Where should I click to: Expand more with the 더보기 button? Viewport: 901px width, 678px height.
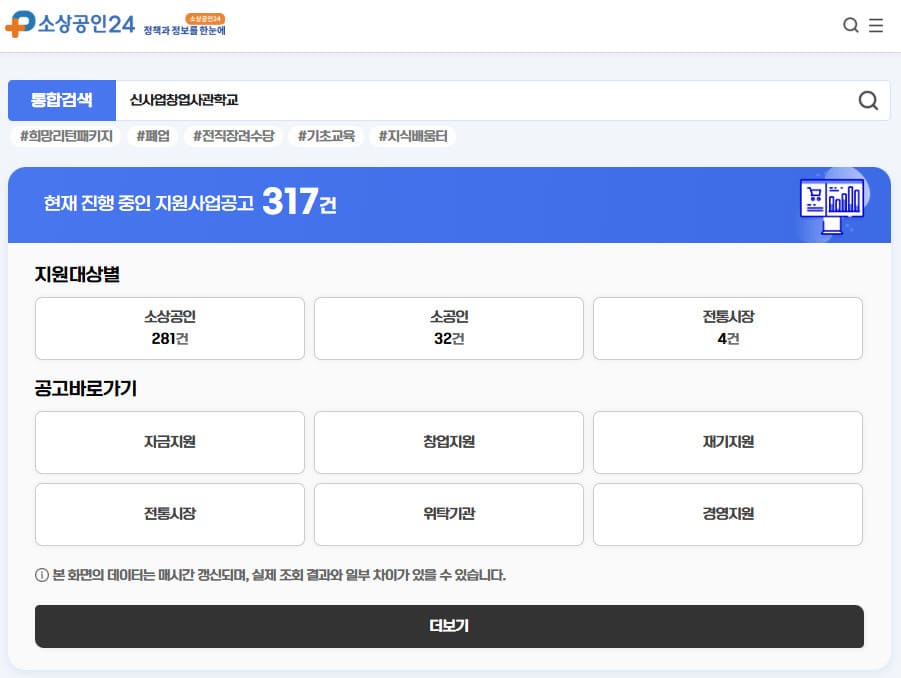(x=449, y=627)
